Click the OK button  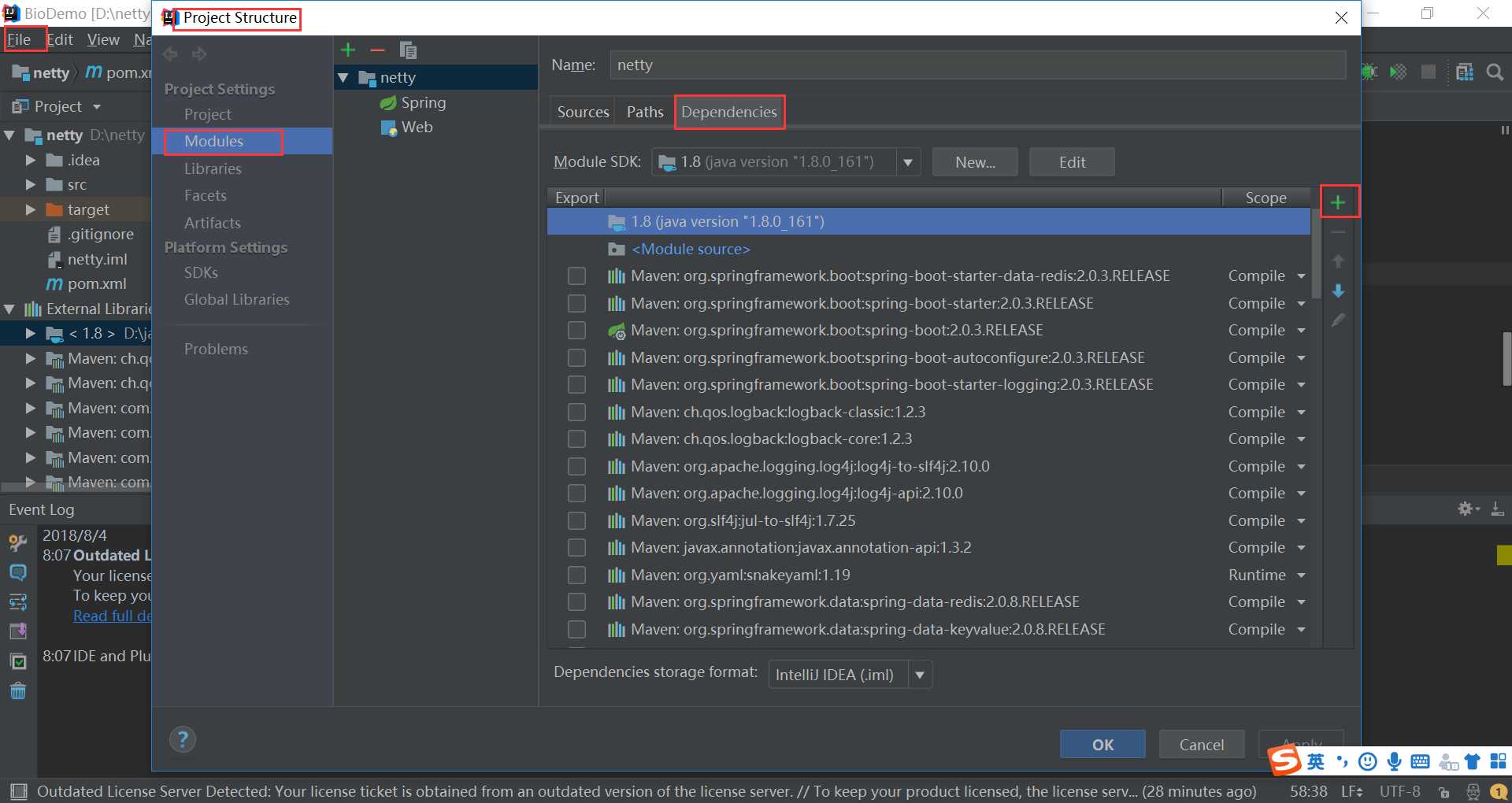click(1102, 744)
